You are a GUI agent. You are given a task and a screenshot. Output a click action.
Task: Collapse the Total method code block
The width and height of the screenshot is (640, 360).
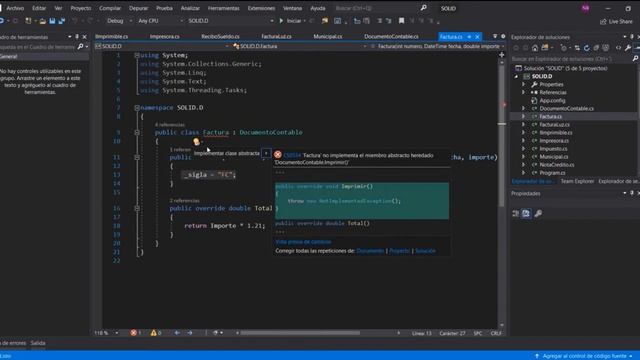click(137, 208)
